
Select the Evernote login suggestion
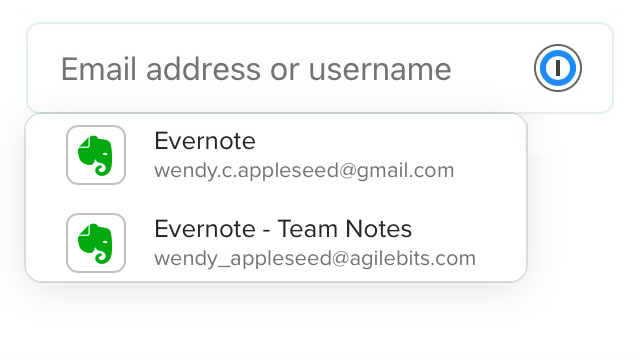[x=276, y=155]
